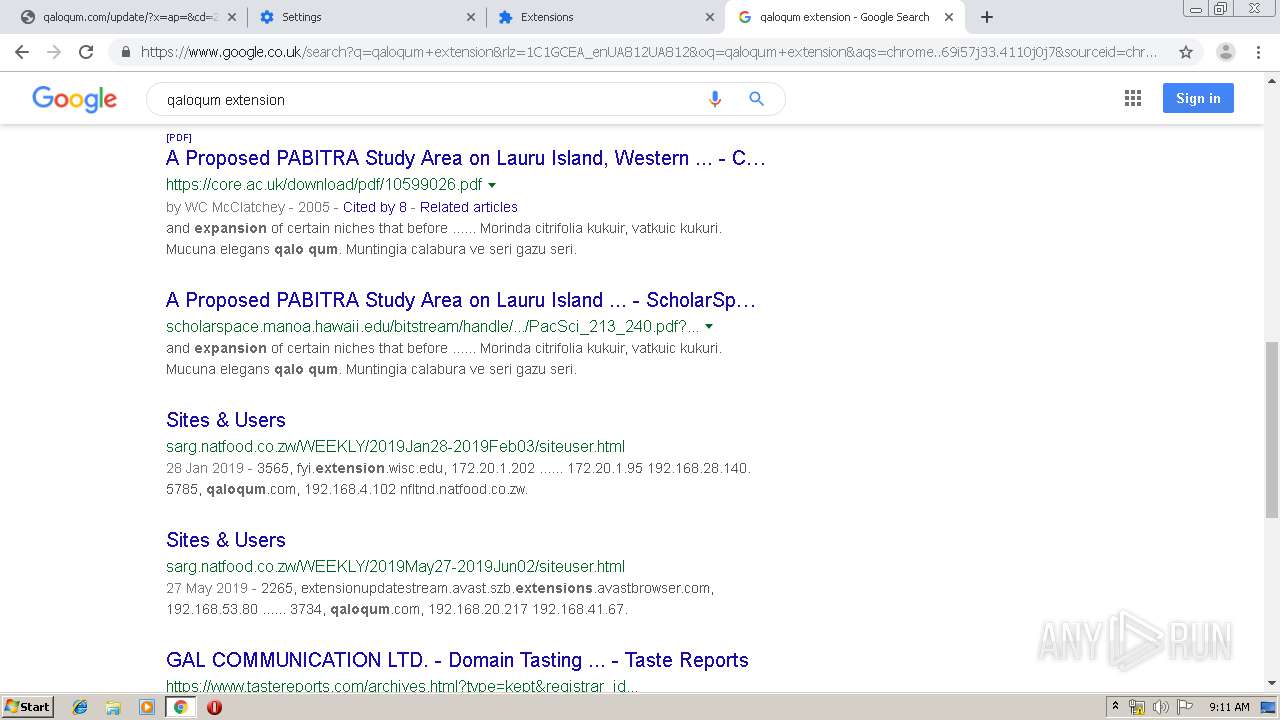
Task: Close the qaloqum.com/update tab
Action: (232, 17)
